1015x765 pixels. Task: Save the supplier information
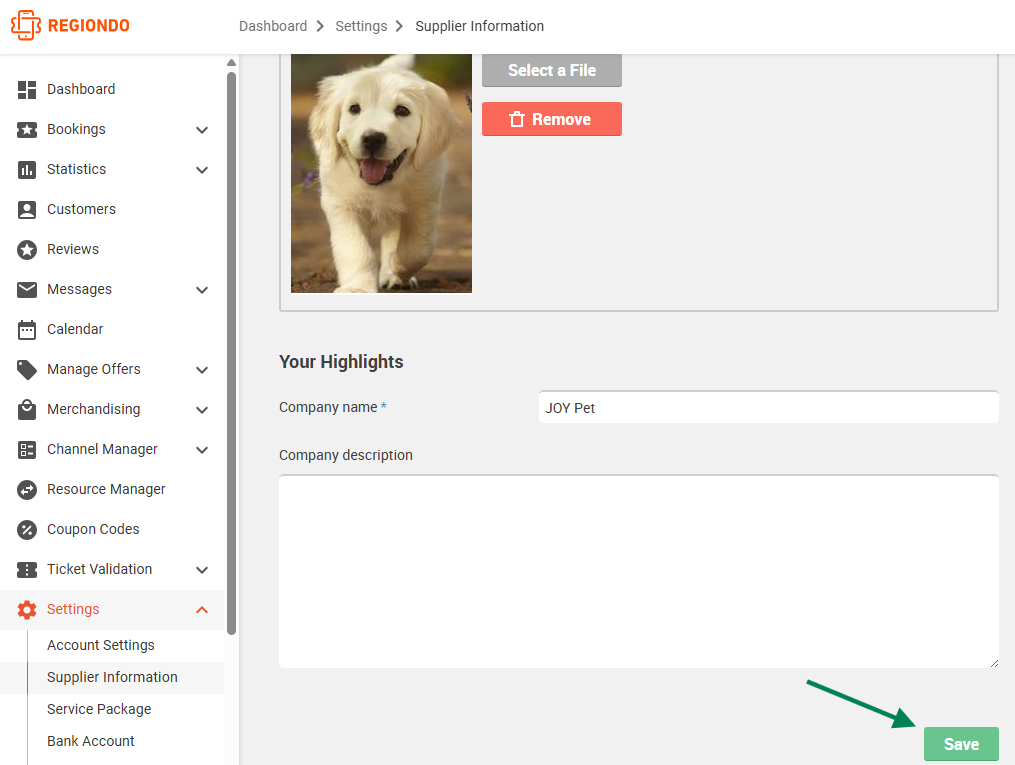(x=961, y=744)
